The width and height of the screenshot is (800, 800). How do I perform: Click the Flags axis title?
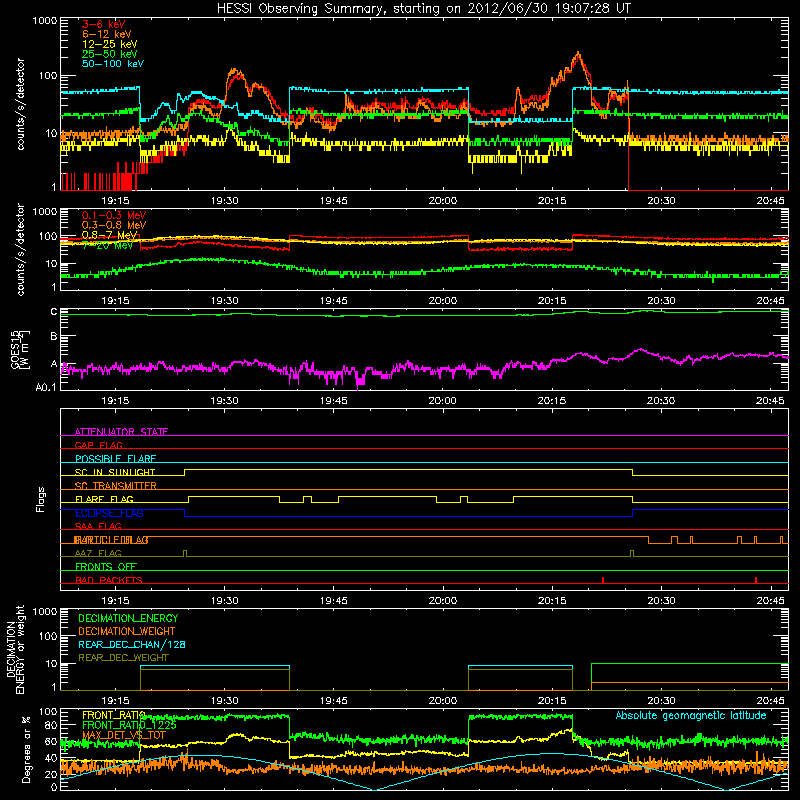pos(41,499)
